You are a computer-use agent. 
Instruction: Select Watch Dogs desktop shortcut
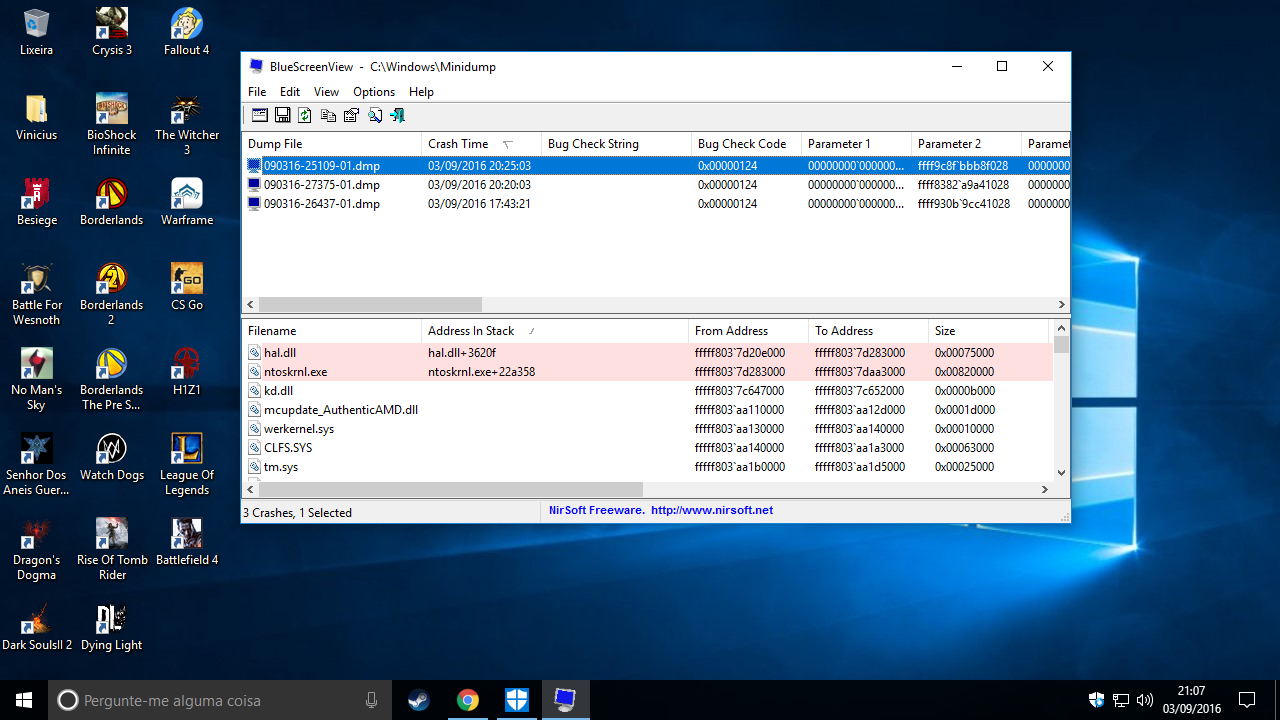tap(112, 457)
